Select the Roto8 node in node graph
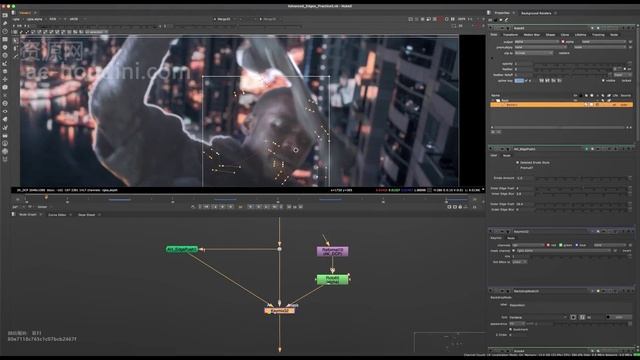The height and width of the screenshot is (360, 640). [333, 280]
